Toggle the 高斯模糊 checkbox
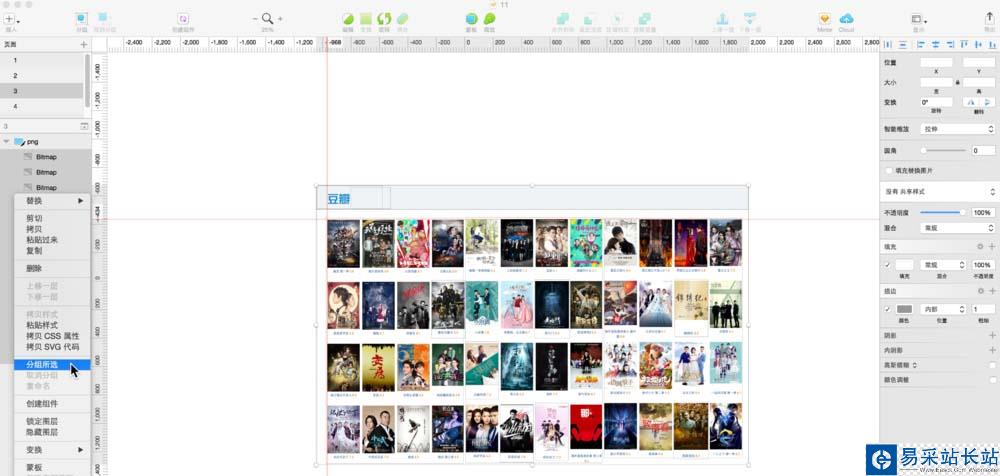This screenshot has height=476, width=1000. (992, 365)
